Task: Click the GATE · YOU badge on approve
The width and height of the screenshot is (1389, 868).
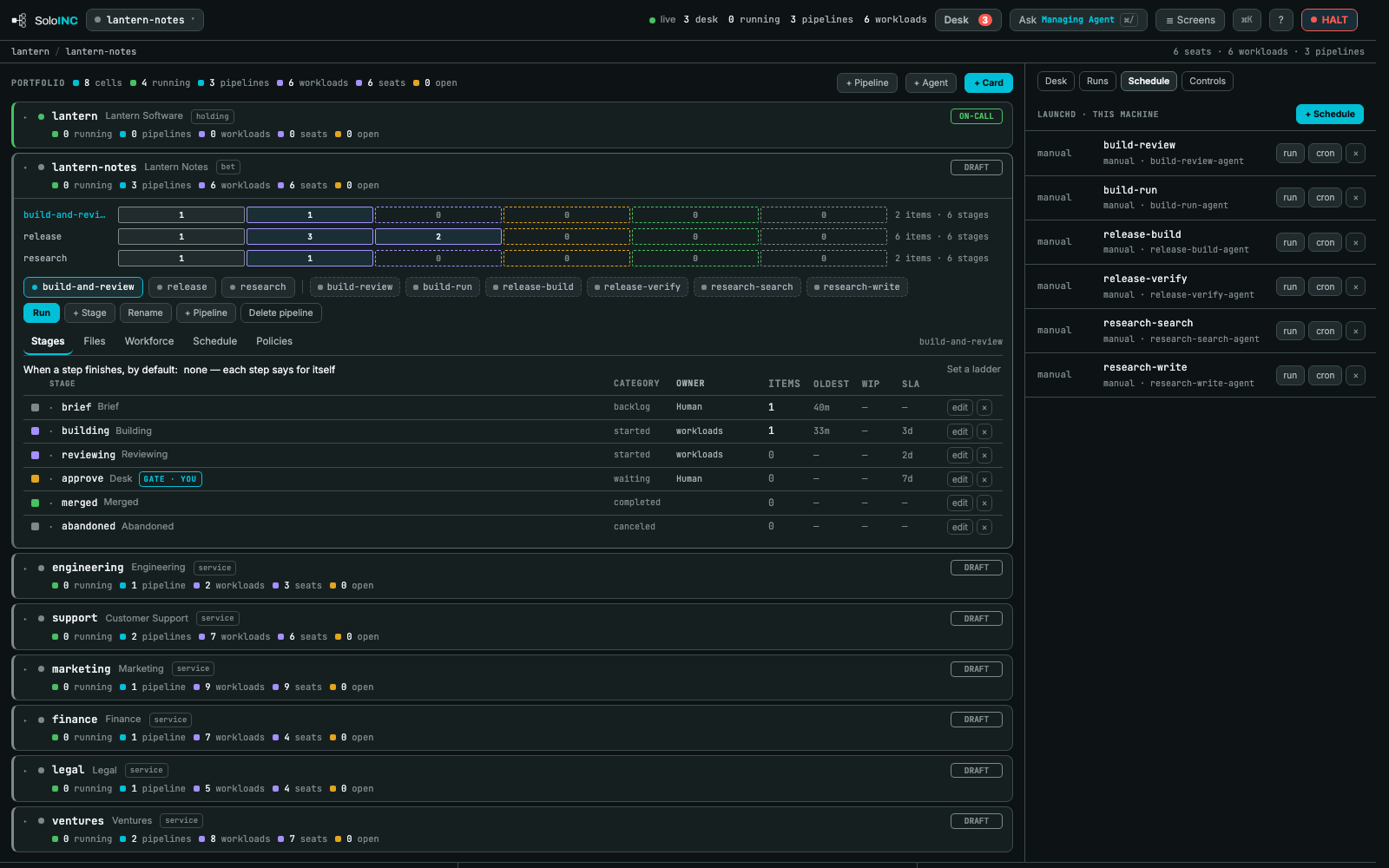Action: pyautogui.click(x=170, y=479)
